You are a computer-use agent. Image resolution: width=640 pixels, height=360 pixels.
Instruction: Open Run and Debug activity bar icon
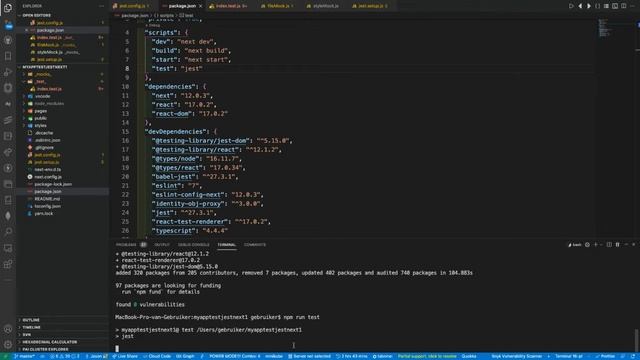coord(8,72)
